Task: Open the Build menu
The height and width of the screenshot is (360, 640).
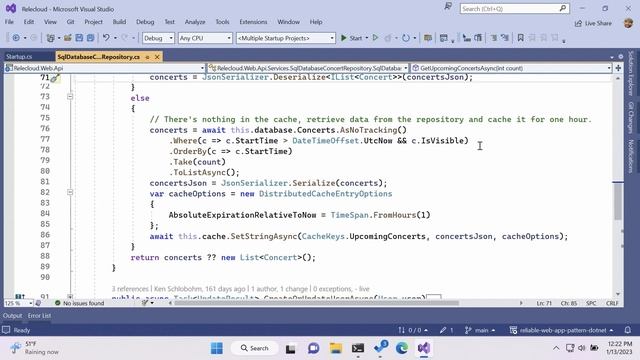Action: (x=119, y=22)
